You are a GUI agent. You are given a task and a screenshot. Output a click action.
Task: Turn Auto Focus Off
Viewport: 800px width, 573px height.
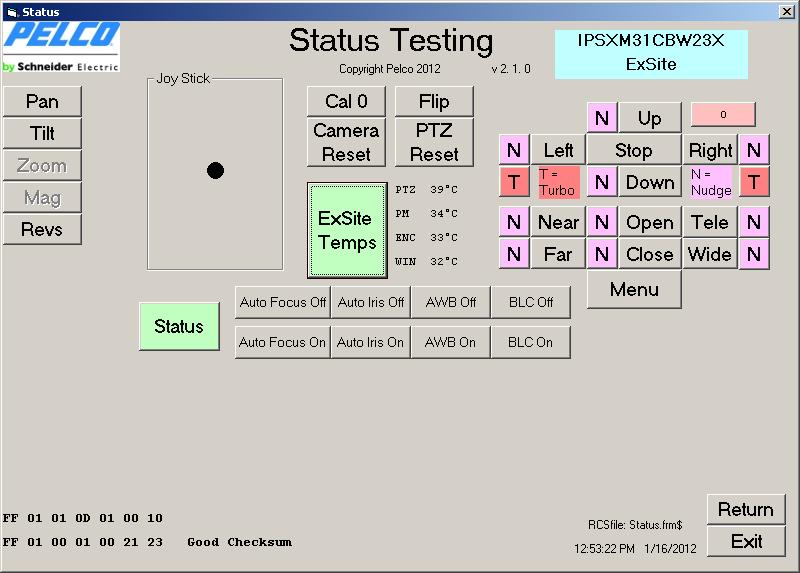pyautogui.click(x=283, y=302)
